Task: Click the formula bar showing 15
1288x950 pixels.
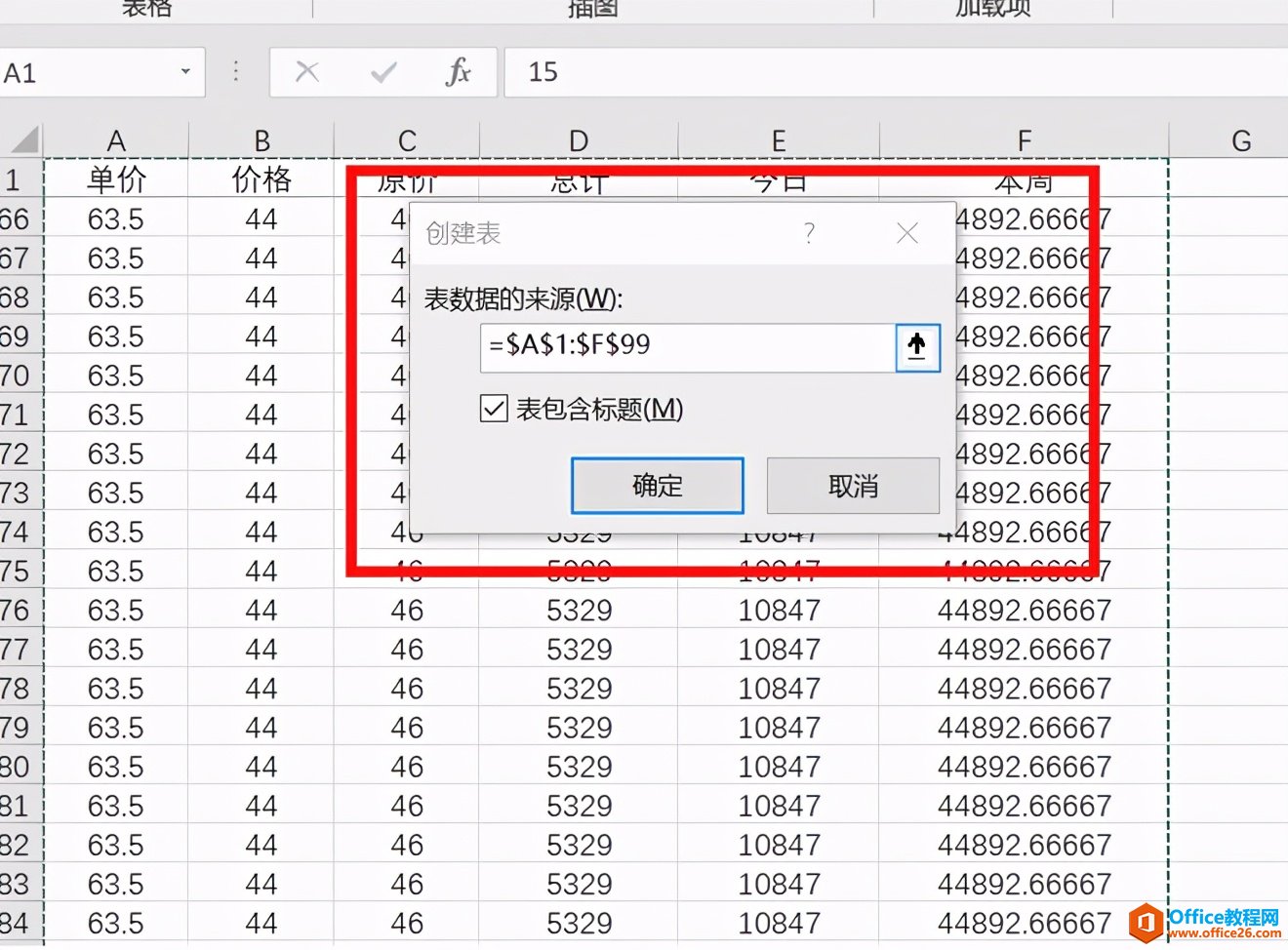Action: [896, 72]
